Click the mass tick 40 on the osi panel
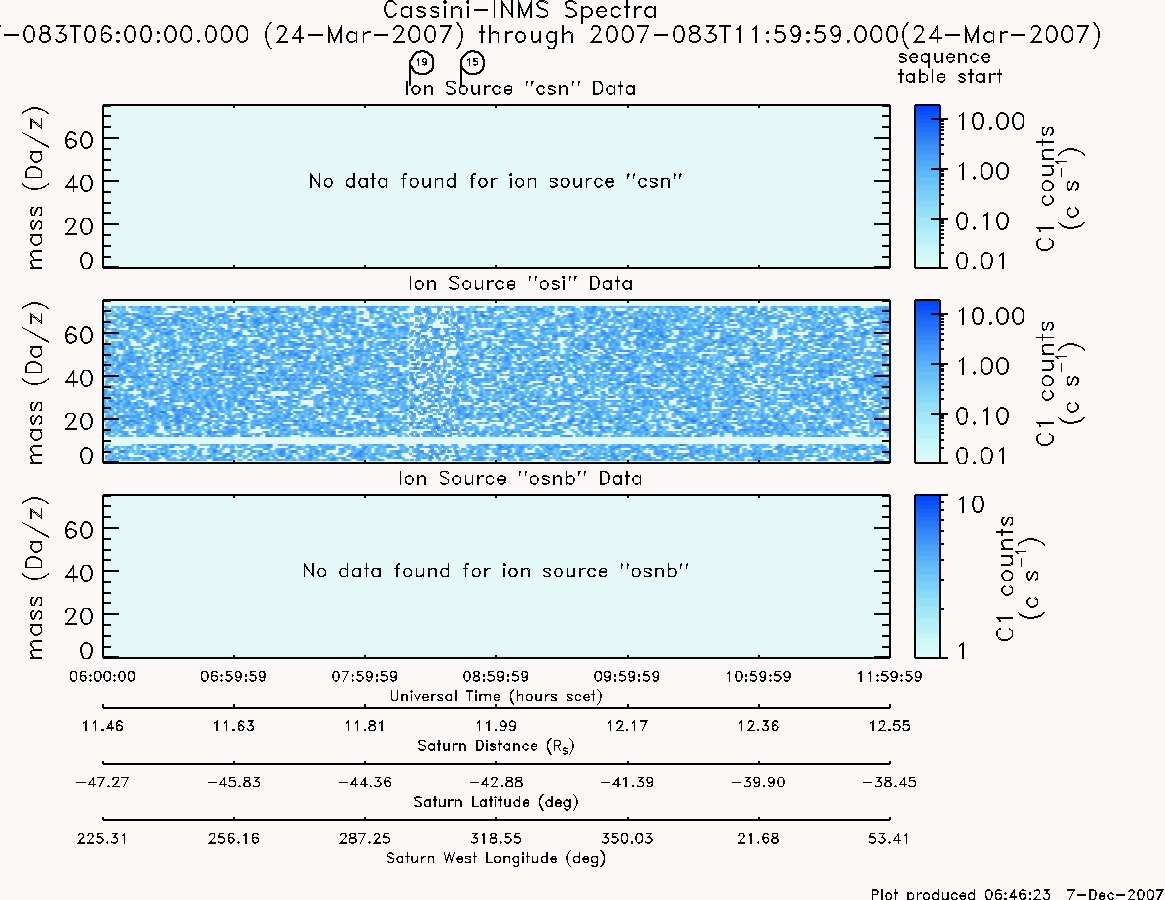Viewport: 1165px width, 900px height. pyautogui.click(x=79, y=378)
